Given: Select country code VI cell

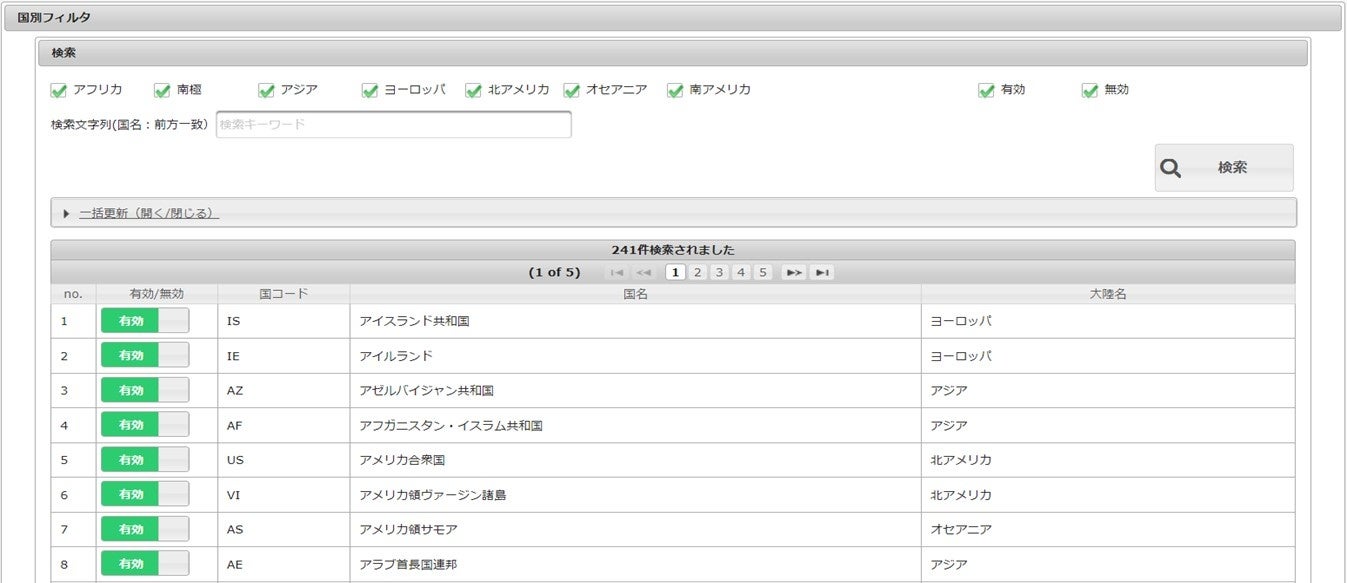Looking at the screenshot, I should (284, 494).
